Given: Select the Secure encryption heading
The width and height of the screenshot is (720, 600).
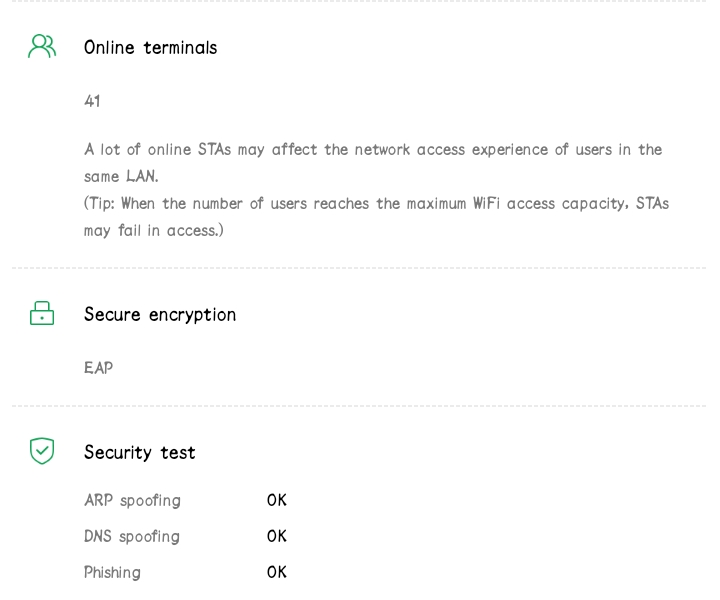Looking at the screenshot, I should tap(160, 314).
